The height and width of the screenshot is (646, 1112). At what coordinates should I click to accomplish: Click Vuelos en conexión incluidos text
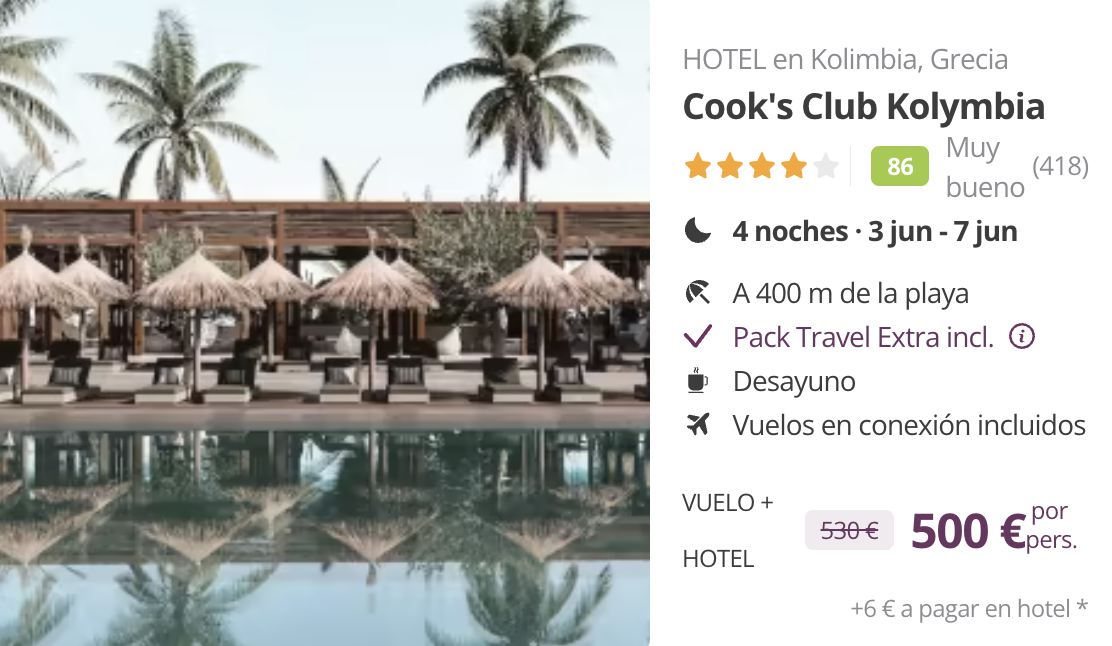[x=909, y=425]
